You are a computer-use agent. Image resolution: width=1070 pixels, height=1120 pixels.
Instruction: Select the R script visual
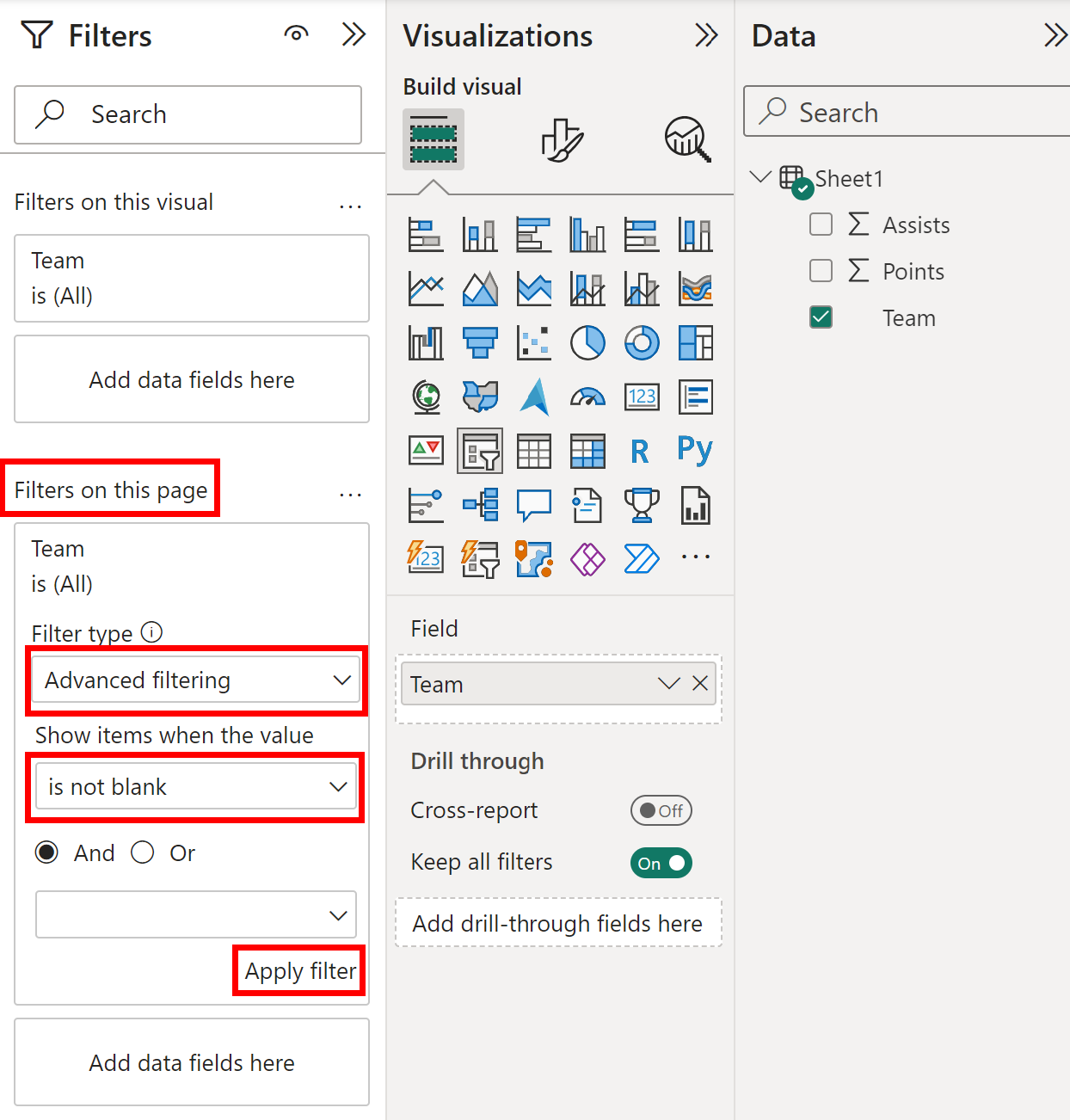(x=641, y=450)
